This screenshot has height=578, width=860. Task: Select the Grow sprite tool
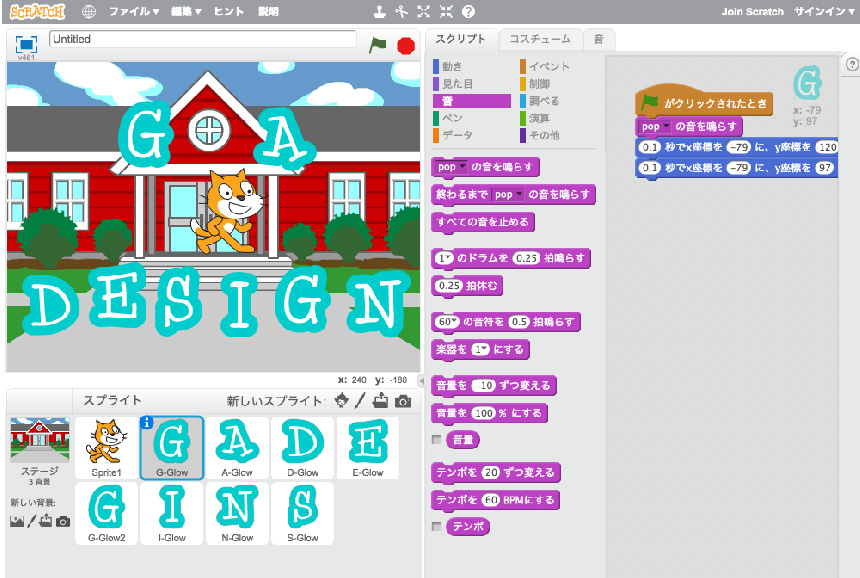pos(423,12)
